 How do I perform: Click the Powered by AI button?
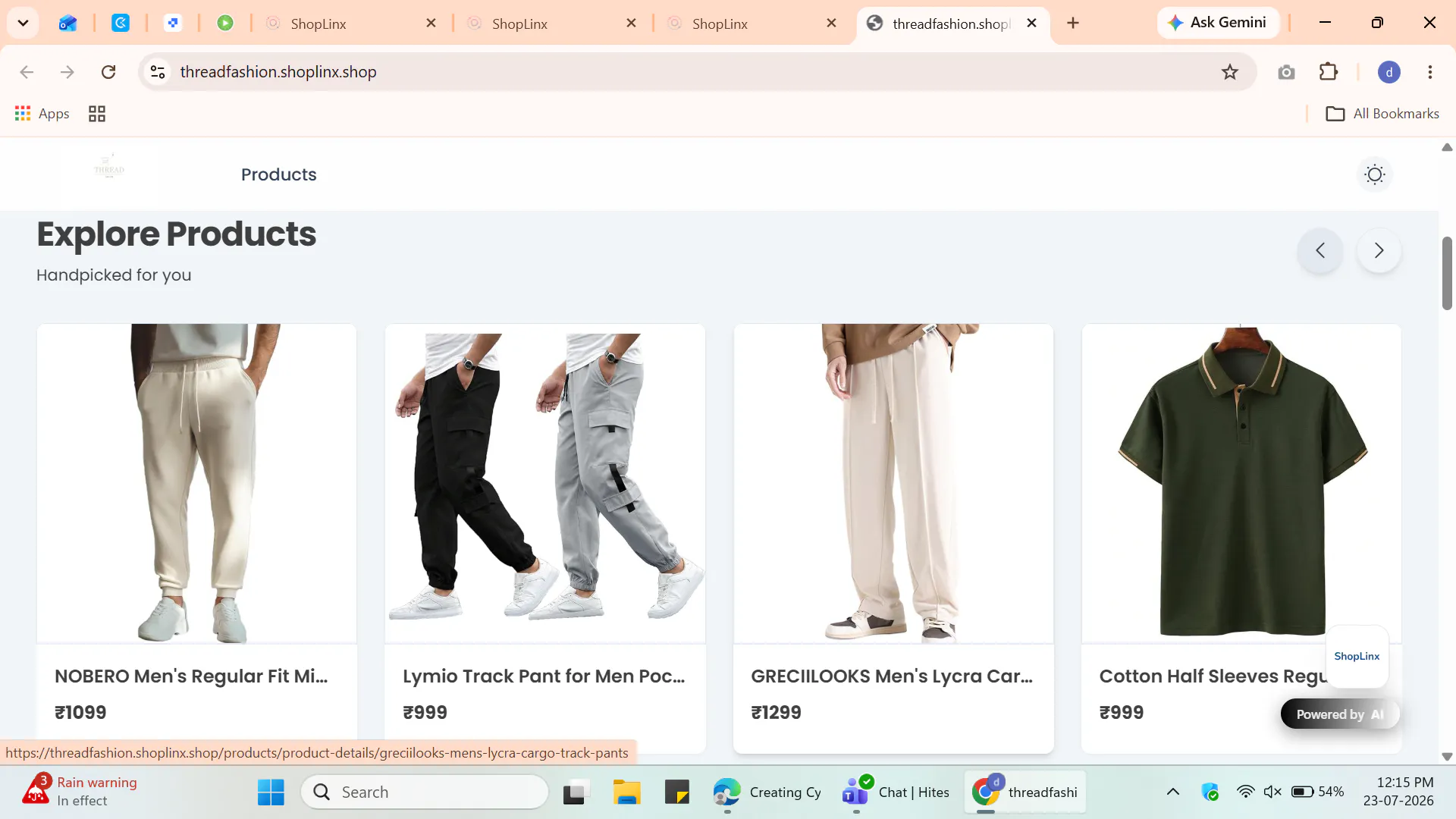(x=1340, y=714)
